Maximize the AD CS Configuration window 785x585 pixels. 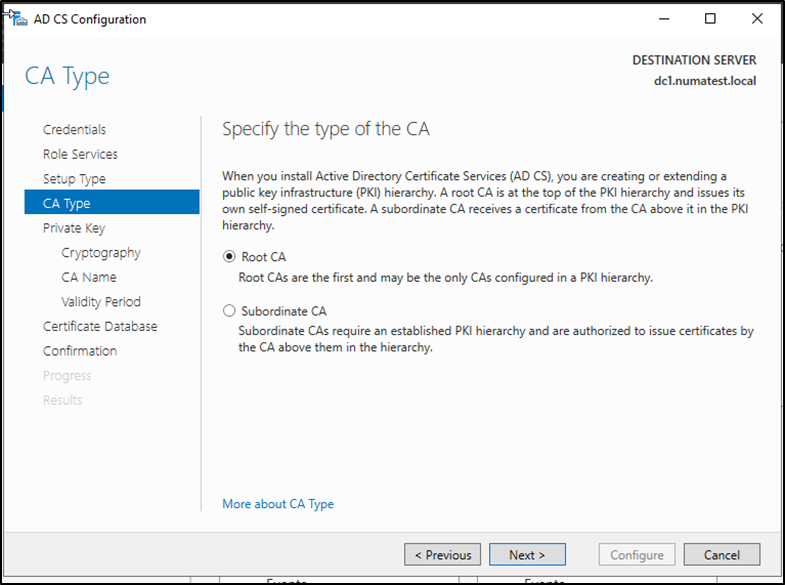point(710,19)
